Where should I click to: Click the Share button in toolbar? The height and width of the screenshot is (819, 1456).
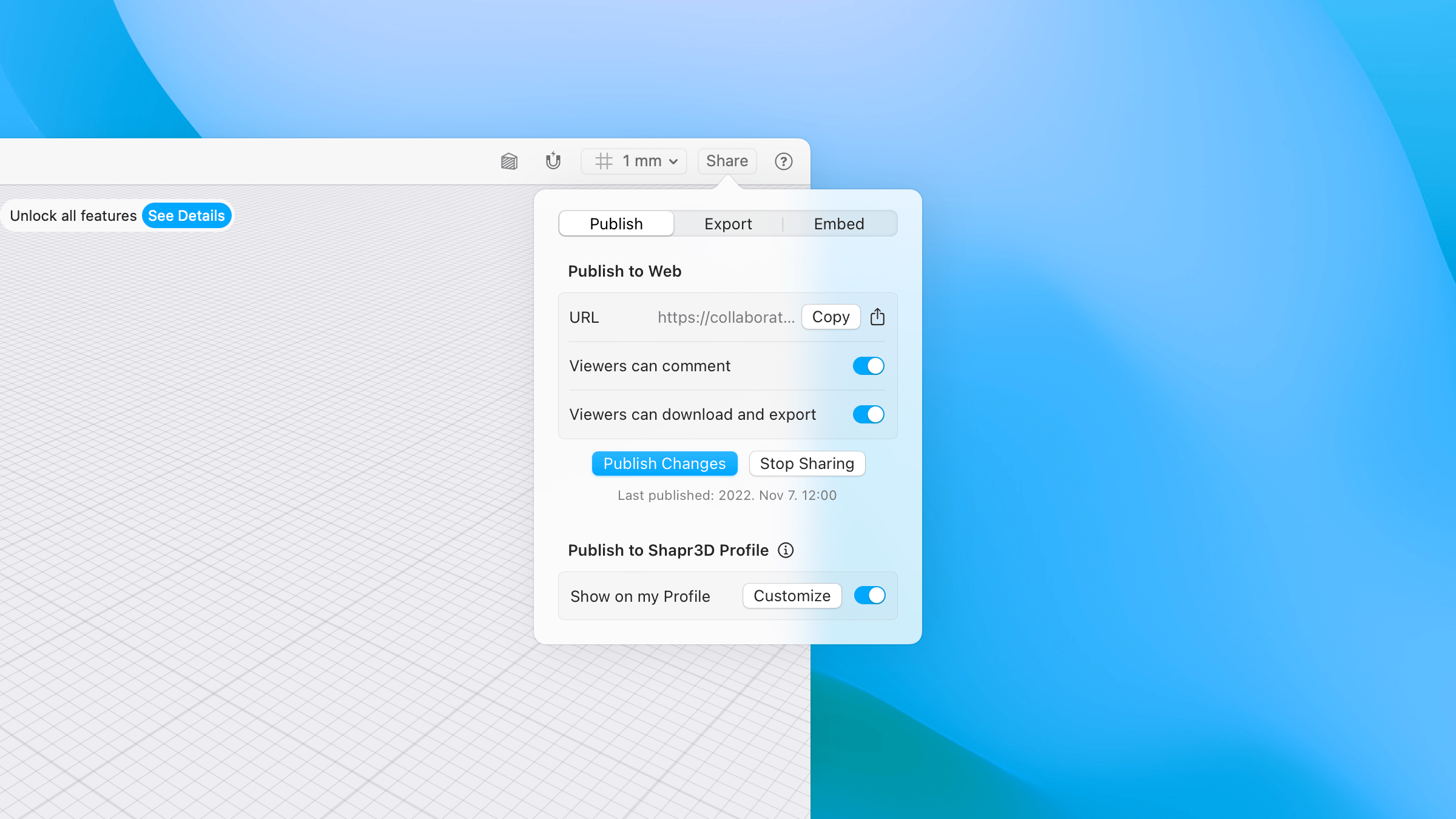[727, 161]
